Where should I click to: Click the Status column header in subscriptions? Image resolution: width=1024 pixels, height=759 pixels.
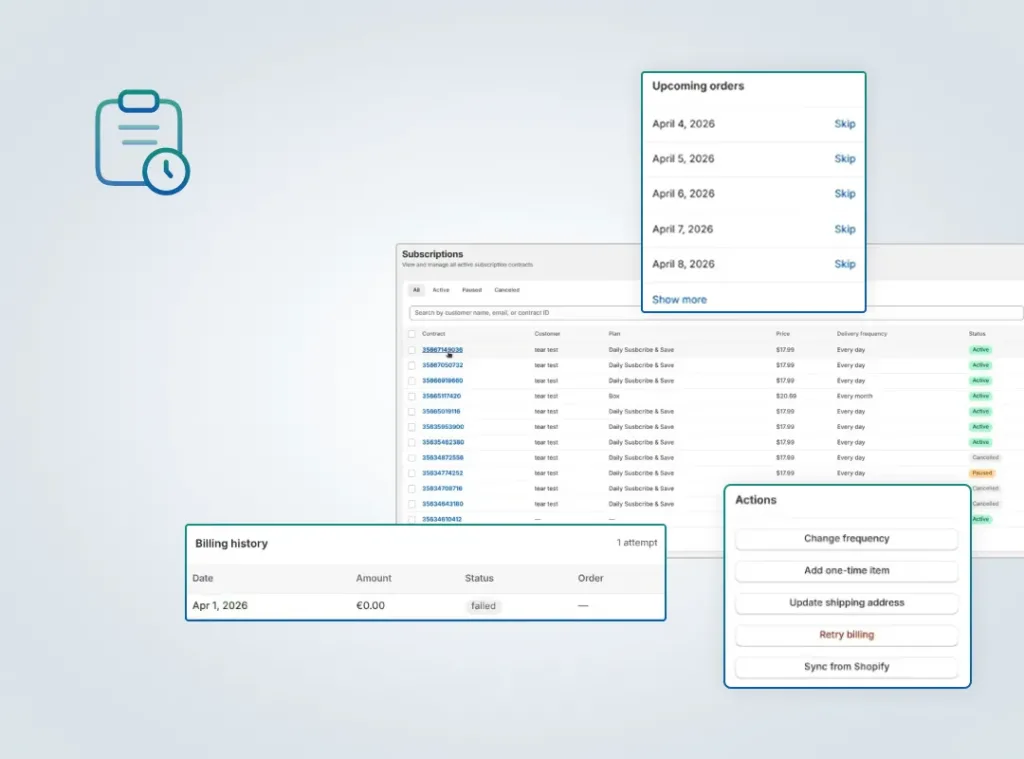977,334
